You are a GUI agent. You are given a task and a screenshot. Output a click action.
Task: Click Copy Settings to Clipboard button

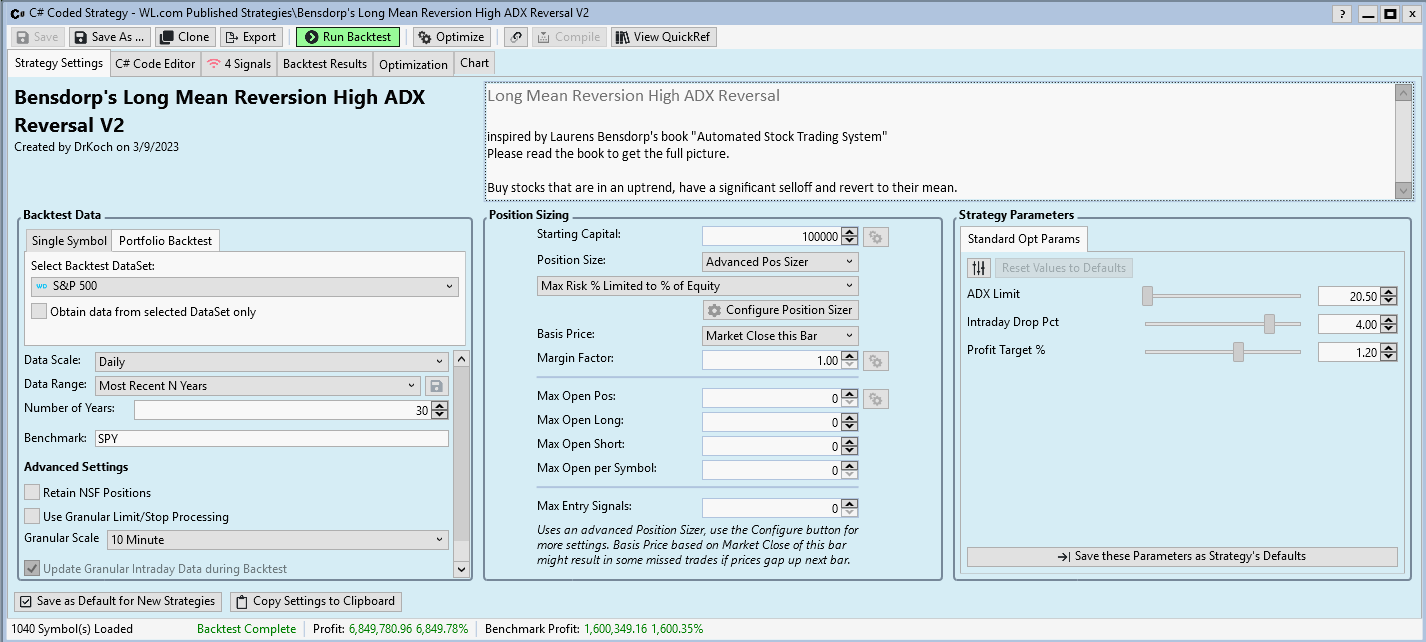316,601
